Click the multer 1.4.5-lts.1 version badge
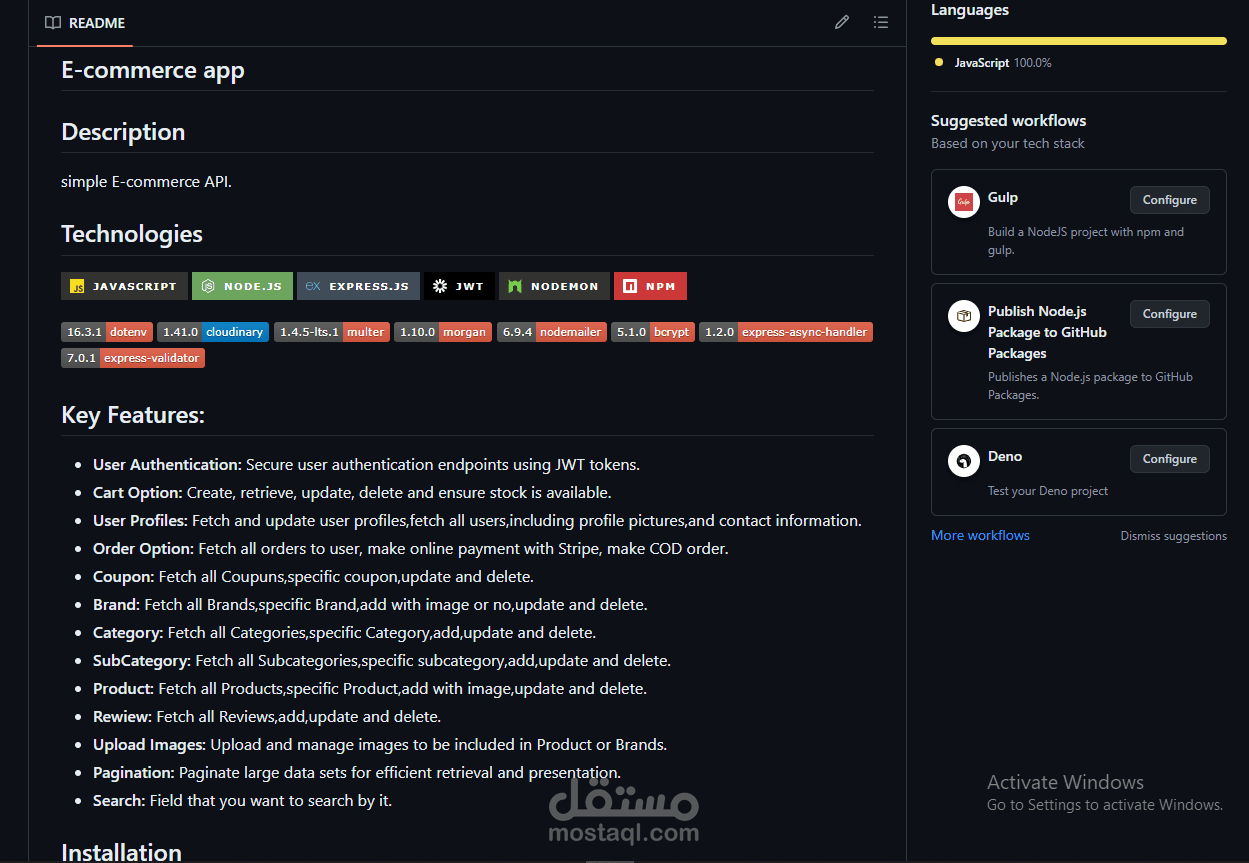Screen dimensions: 1249x863 click(x=332, y=332)
